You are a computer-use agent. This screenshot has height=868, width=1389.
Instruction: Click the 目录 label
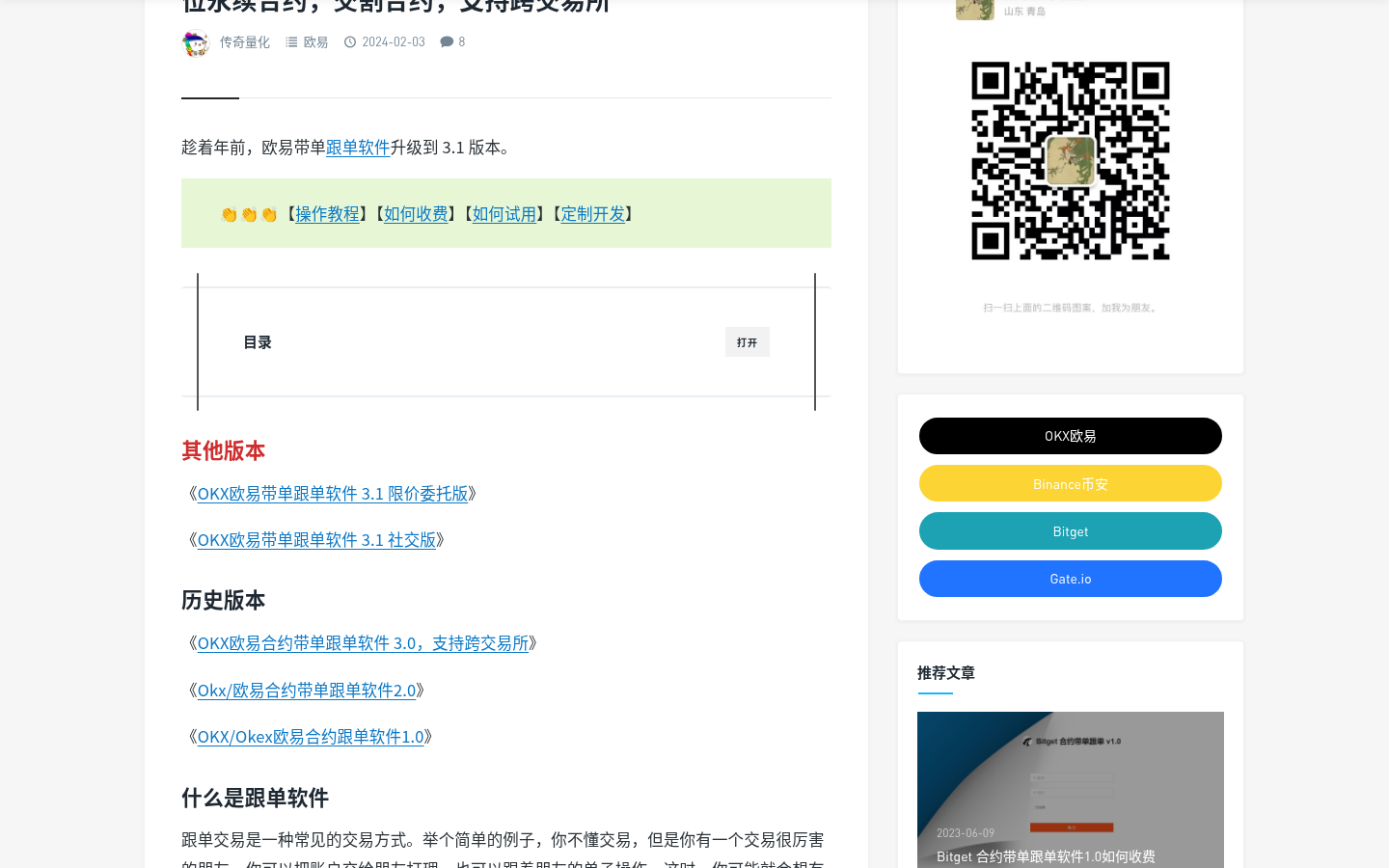(258, 342)
